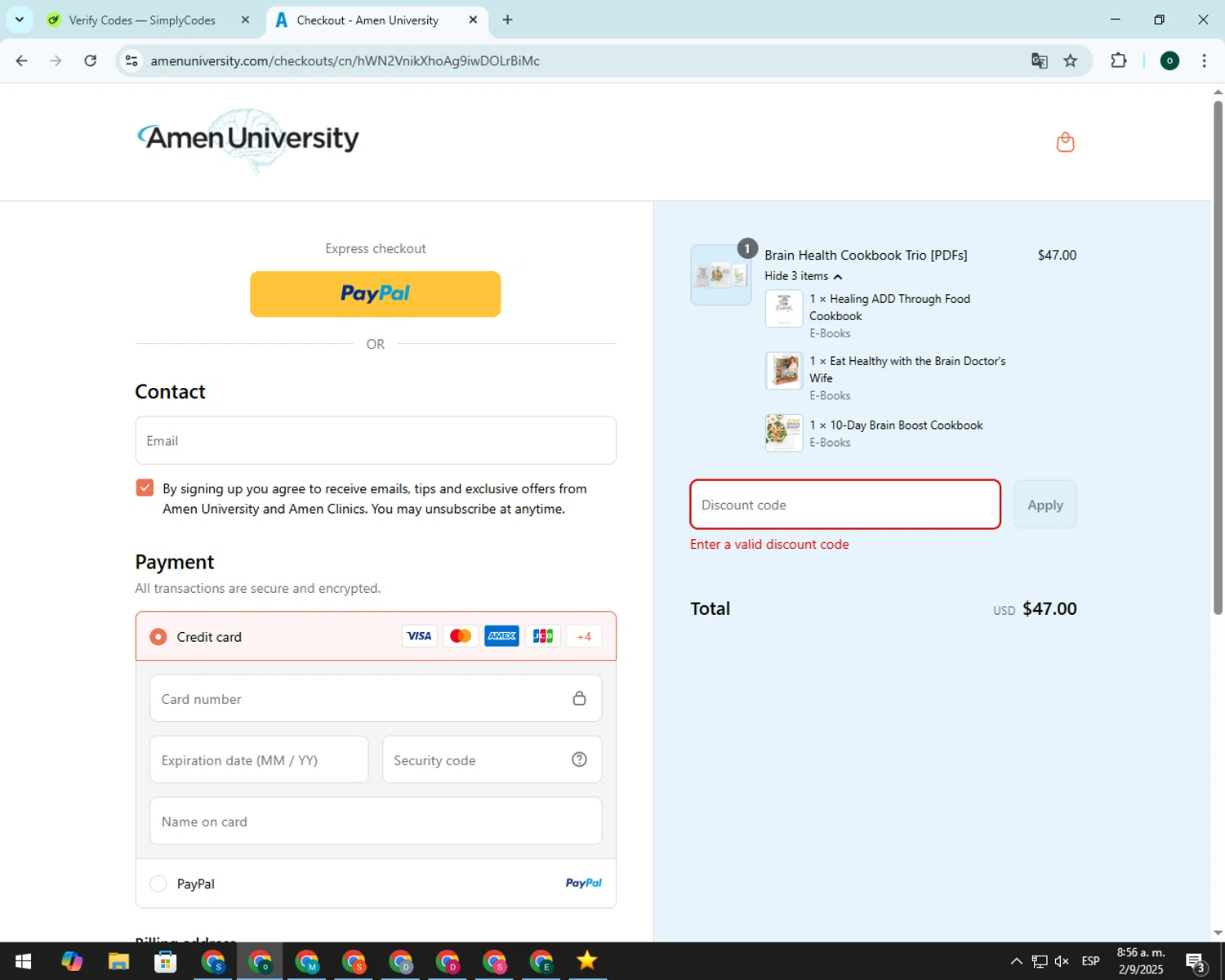Click the Mastercard icon
The height and width of the screenshot is (980, 1225).
(461, 636)
